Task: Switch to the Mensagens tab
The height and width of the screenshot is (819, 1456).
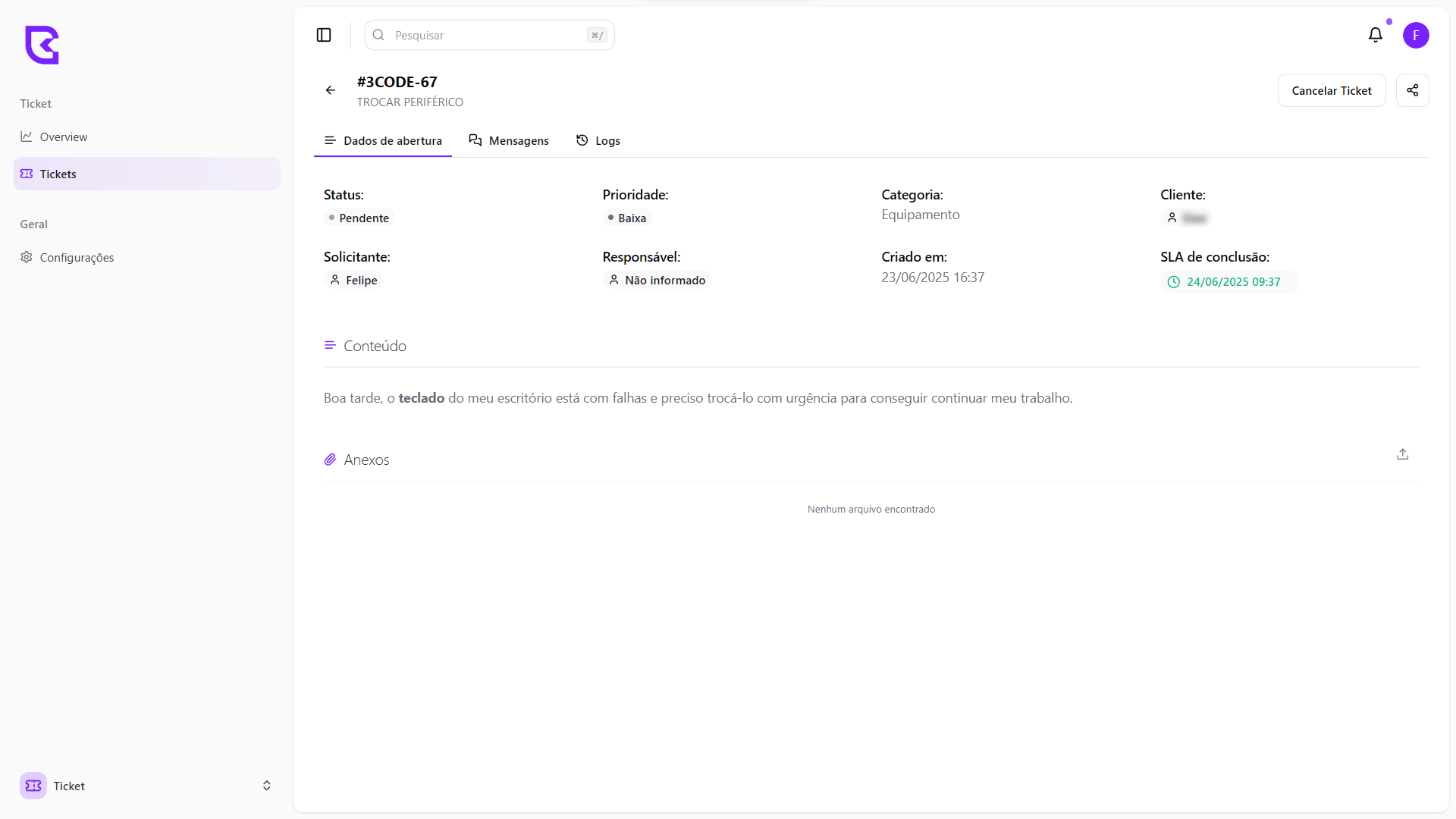Action: (509, 141)
